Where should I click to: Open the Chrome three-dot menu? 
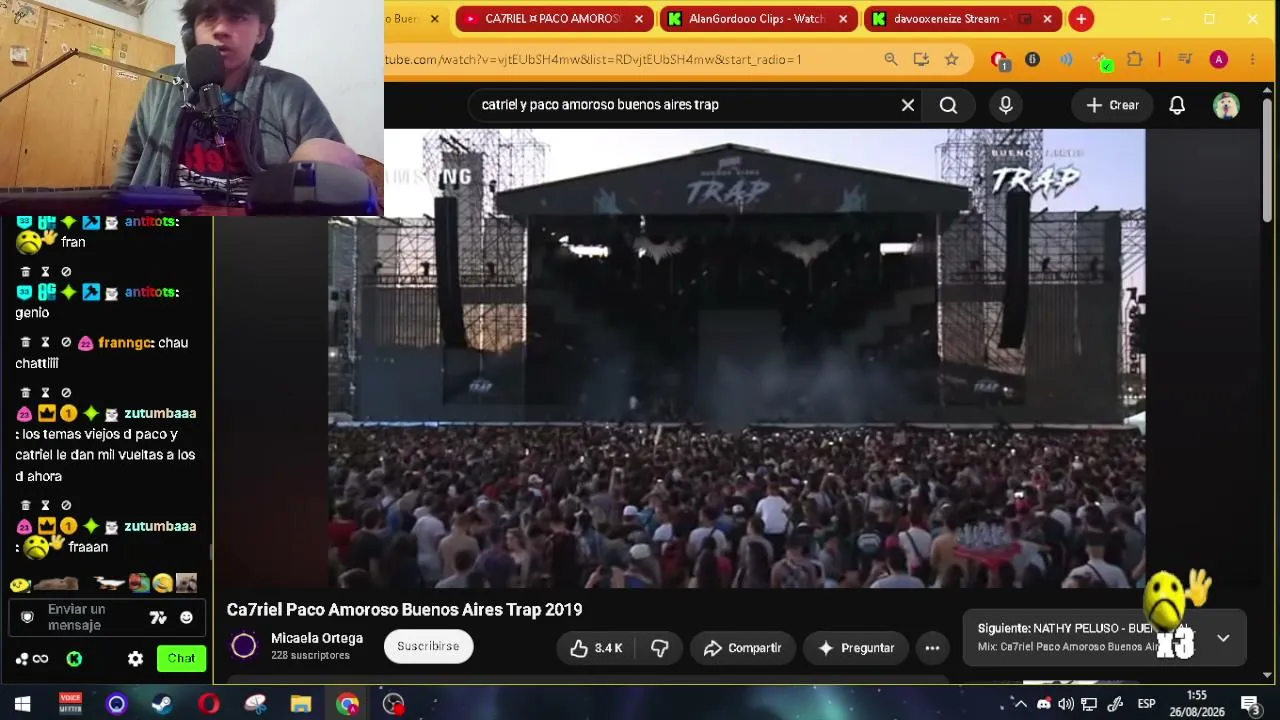point(1252,60)
